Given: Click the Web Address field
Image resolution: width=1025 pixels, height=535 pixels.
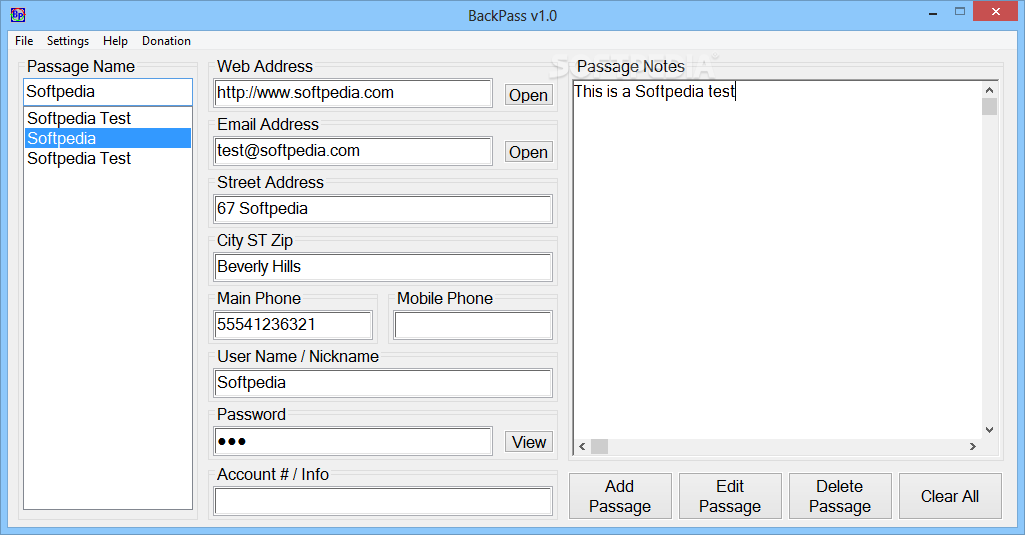Looking at the screenshot, I should click(x=353, y=93).
